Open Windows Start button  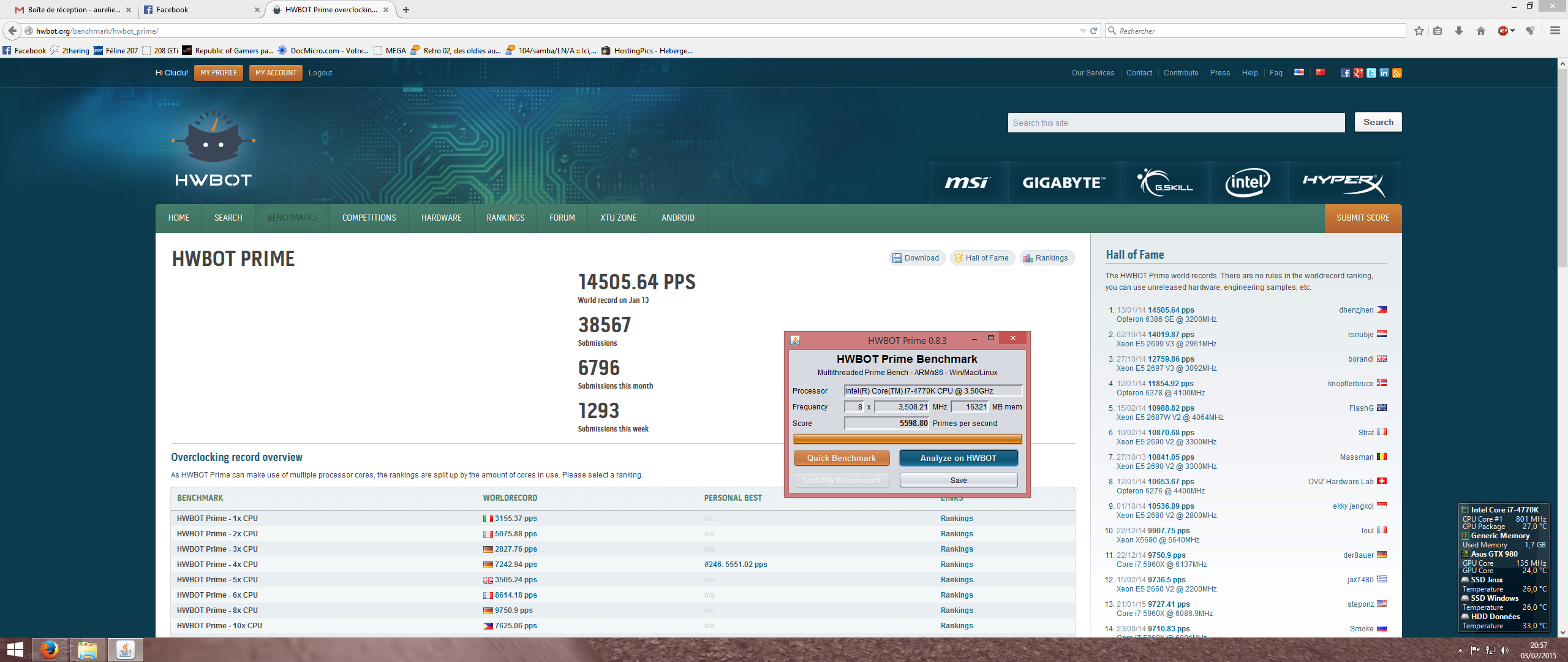[15, 650]
